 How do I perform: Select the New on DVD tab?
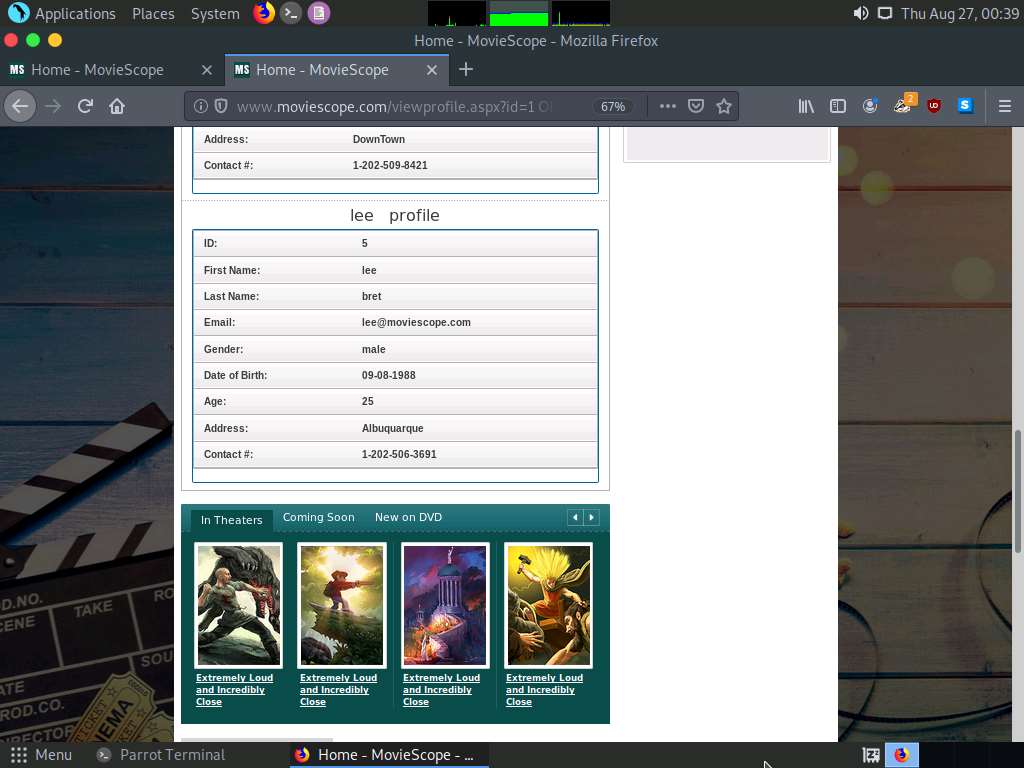coord(408,517)
